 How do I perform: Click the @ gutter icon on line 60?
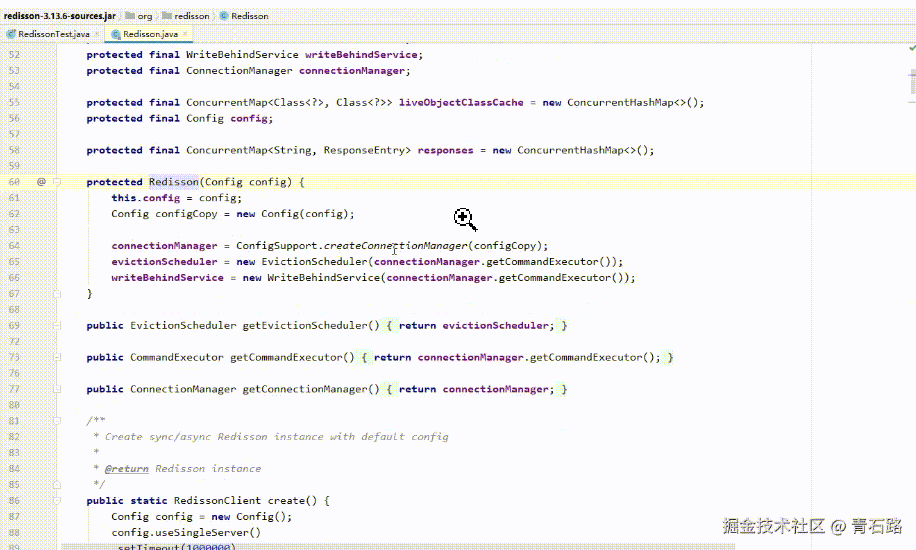click(x=41, y=182)
